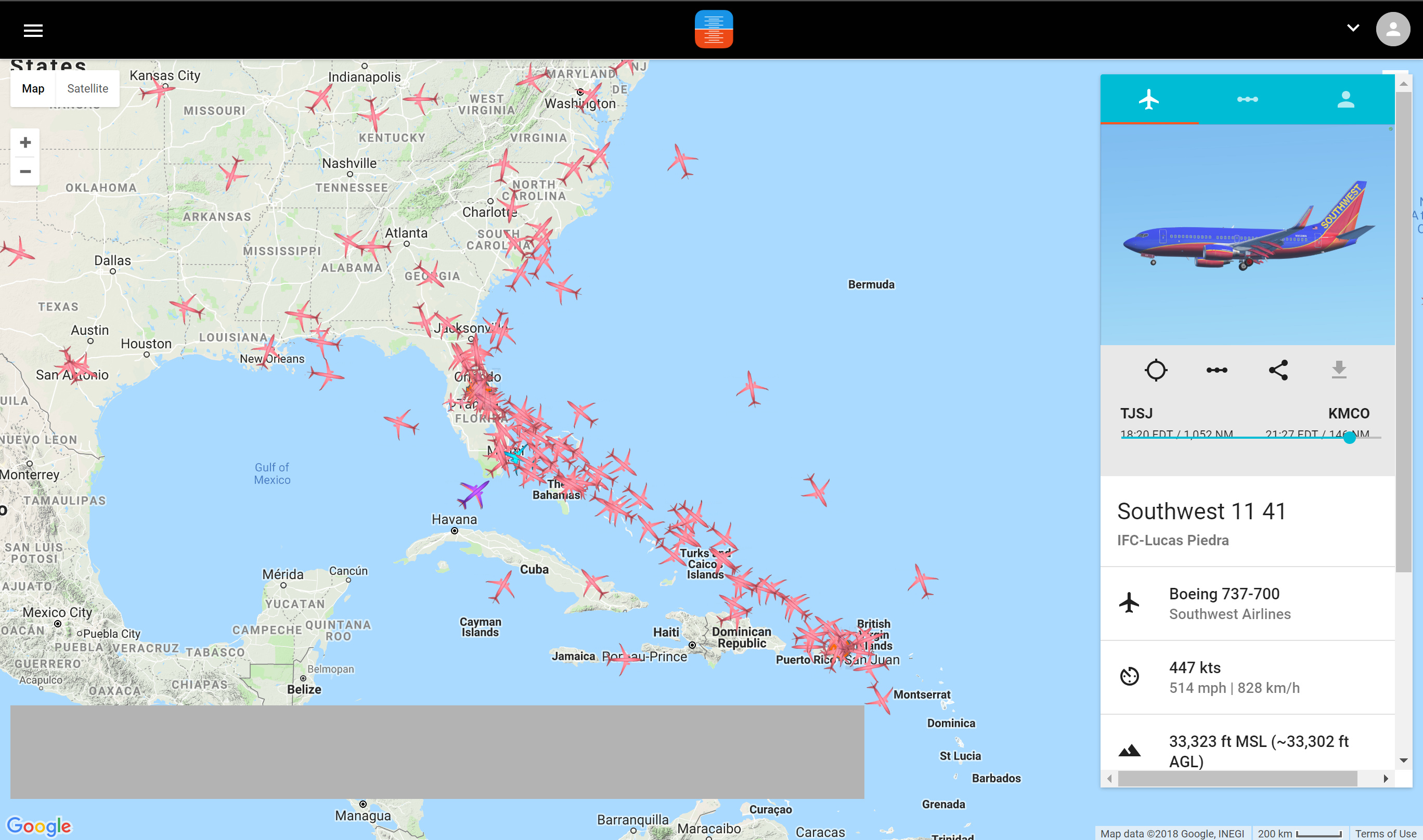
Task: Click the flight progress slider handle
Action: 1349,438
